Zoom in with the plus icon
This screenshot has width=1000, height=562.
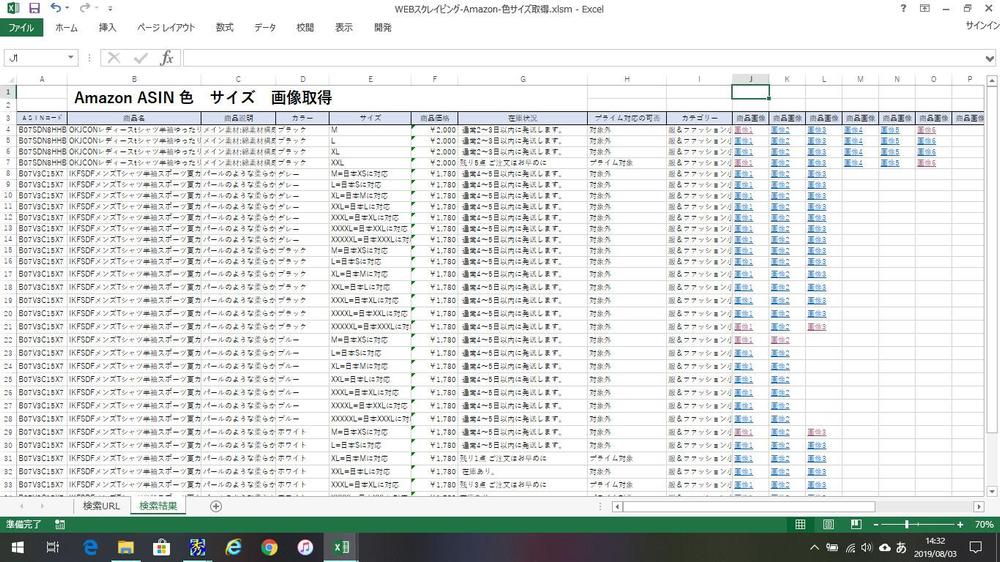(x=960, y=524)
